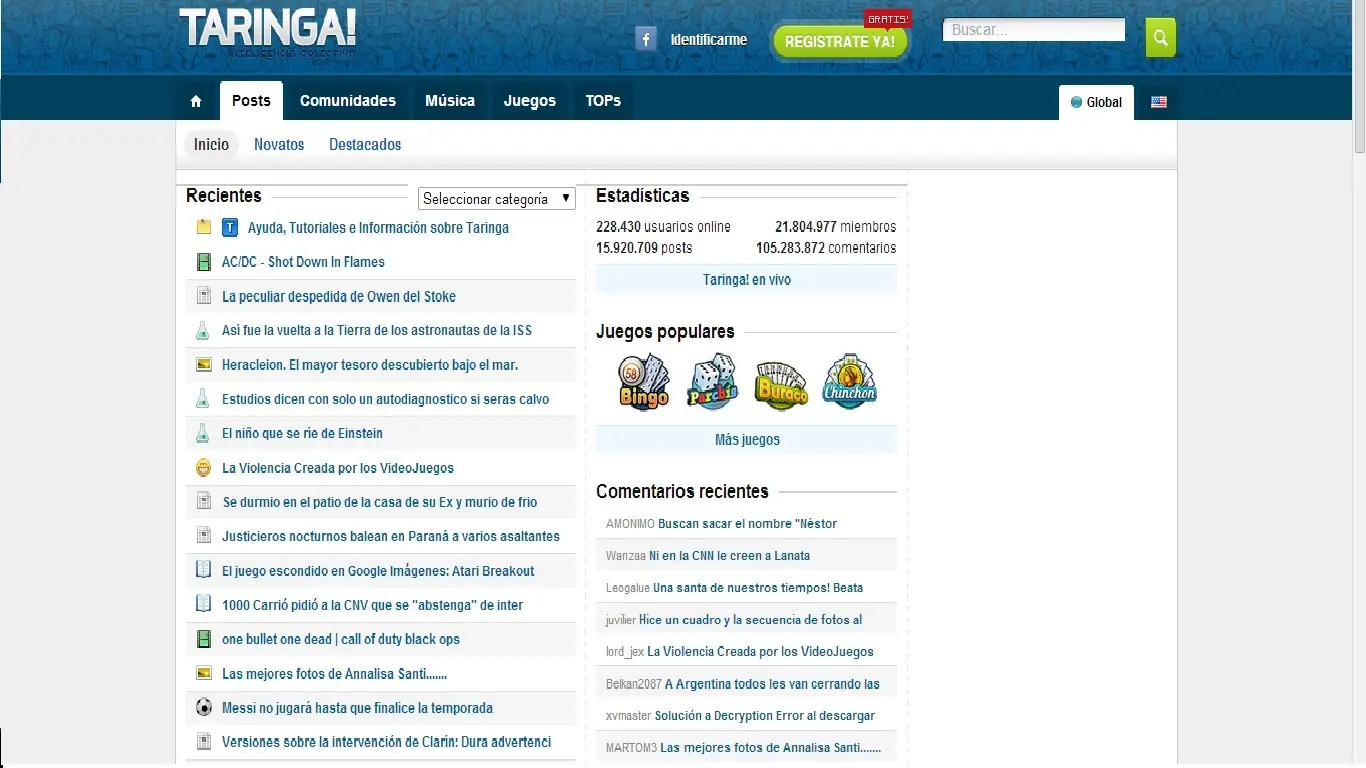Open post La peculiar despedida de Owen

[x=339, y=296]
